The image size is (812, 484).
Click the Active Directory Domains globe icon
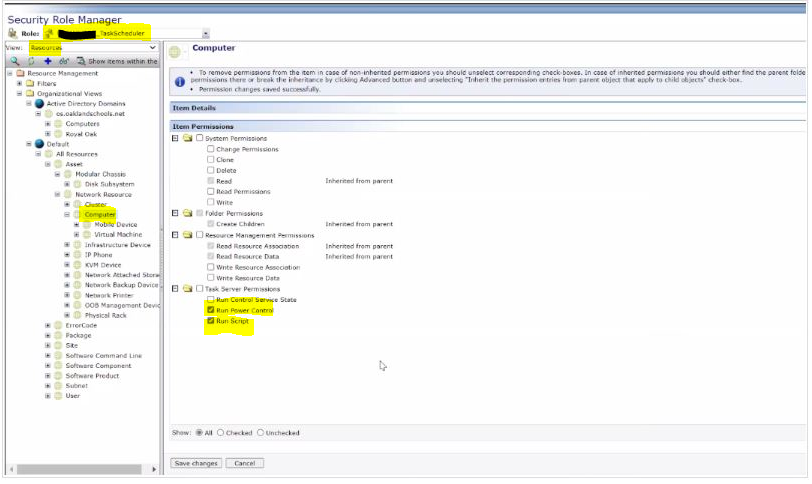point(39,103)
